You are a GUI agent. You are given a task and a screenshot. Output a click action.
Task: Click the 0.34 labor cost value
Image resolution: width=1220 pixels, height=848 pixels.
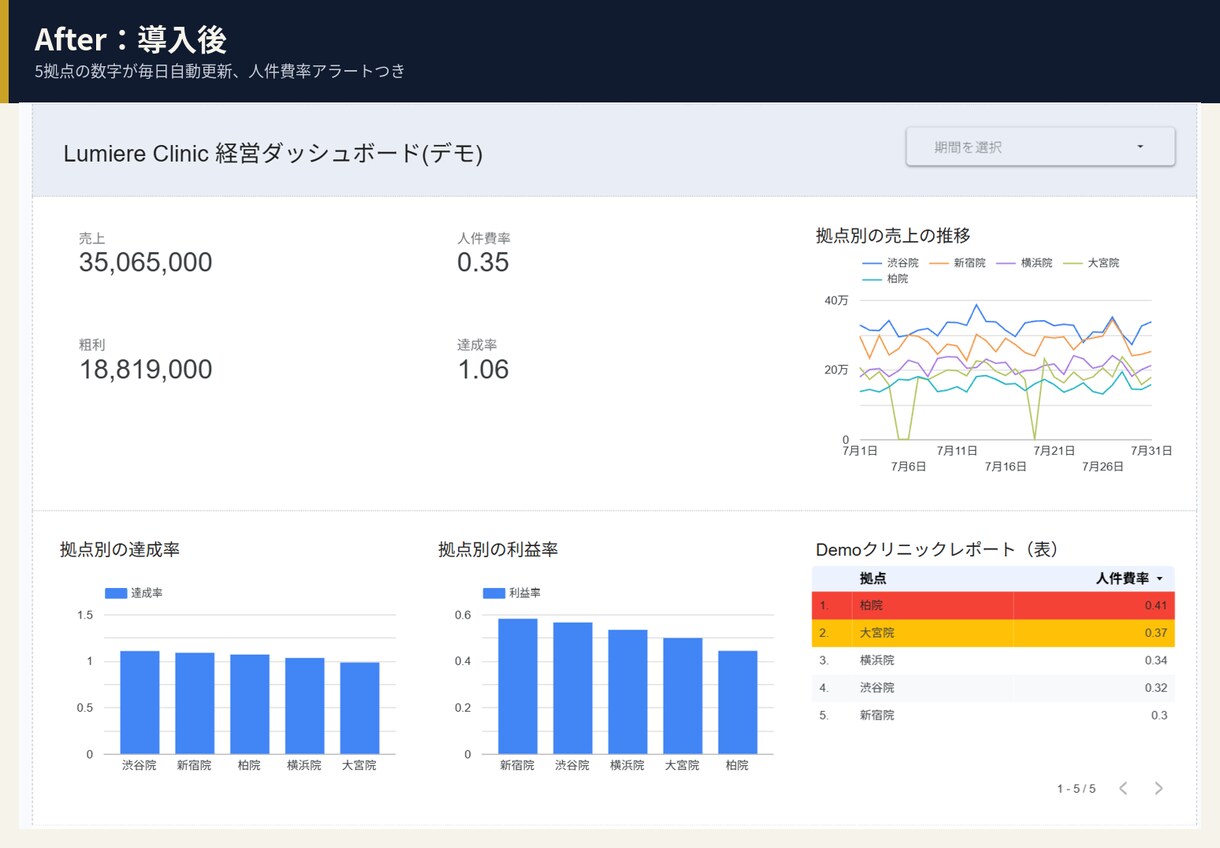pyautogui.click(x=1156, y=660)
